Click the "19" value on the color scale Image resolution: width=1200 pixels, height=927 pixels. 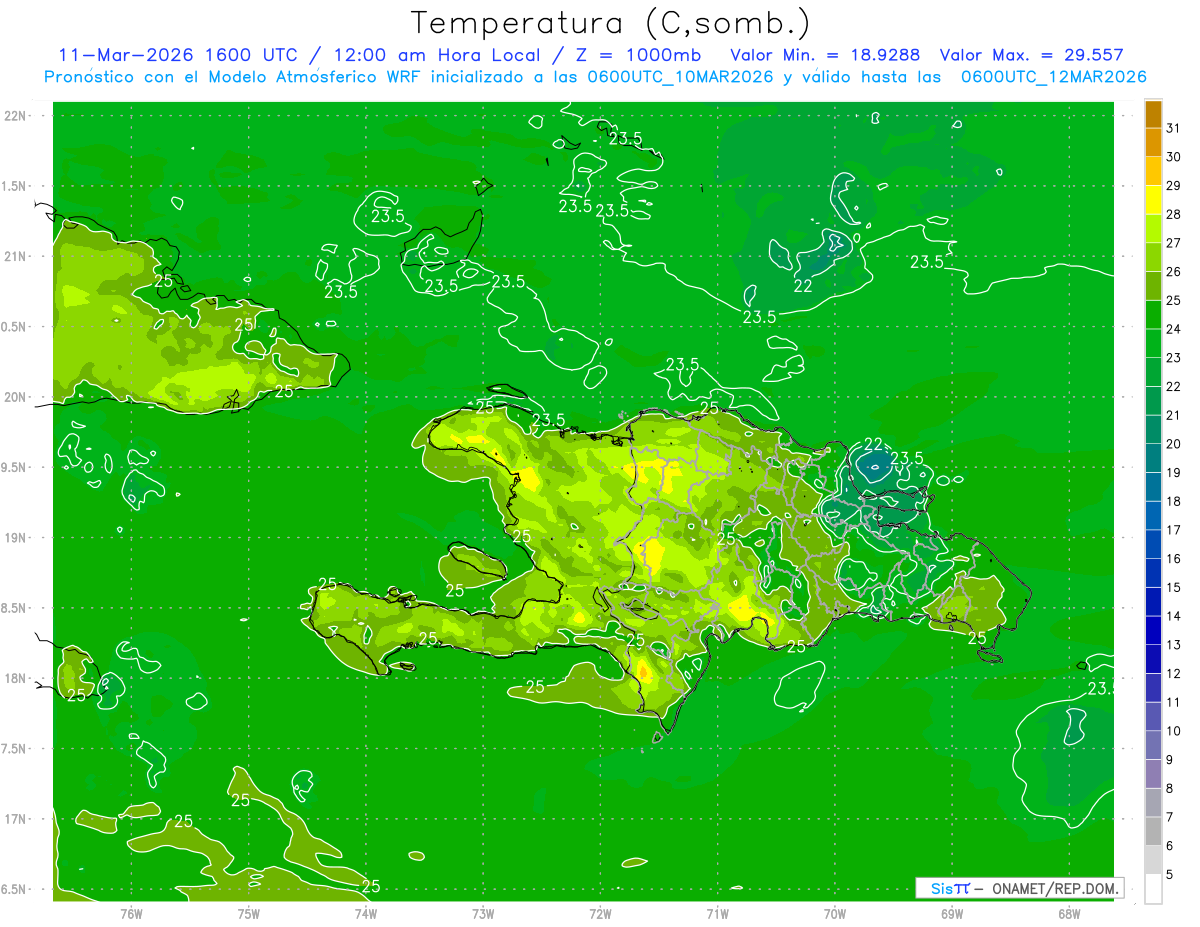tap(1174, 473)
